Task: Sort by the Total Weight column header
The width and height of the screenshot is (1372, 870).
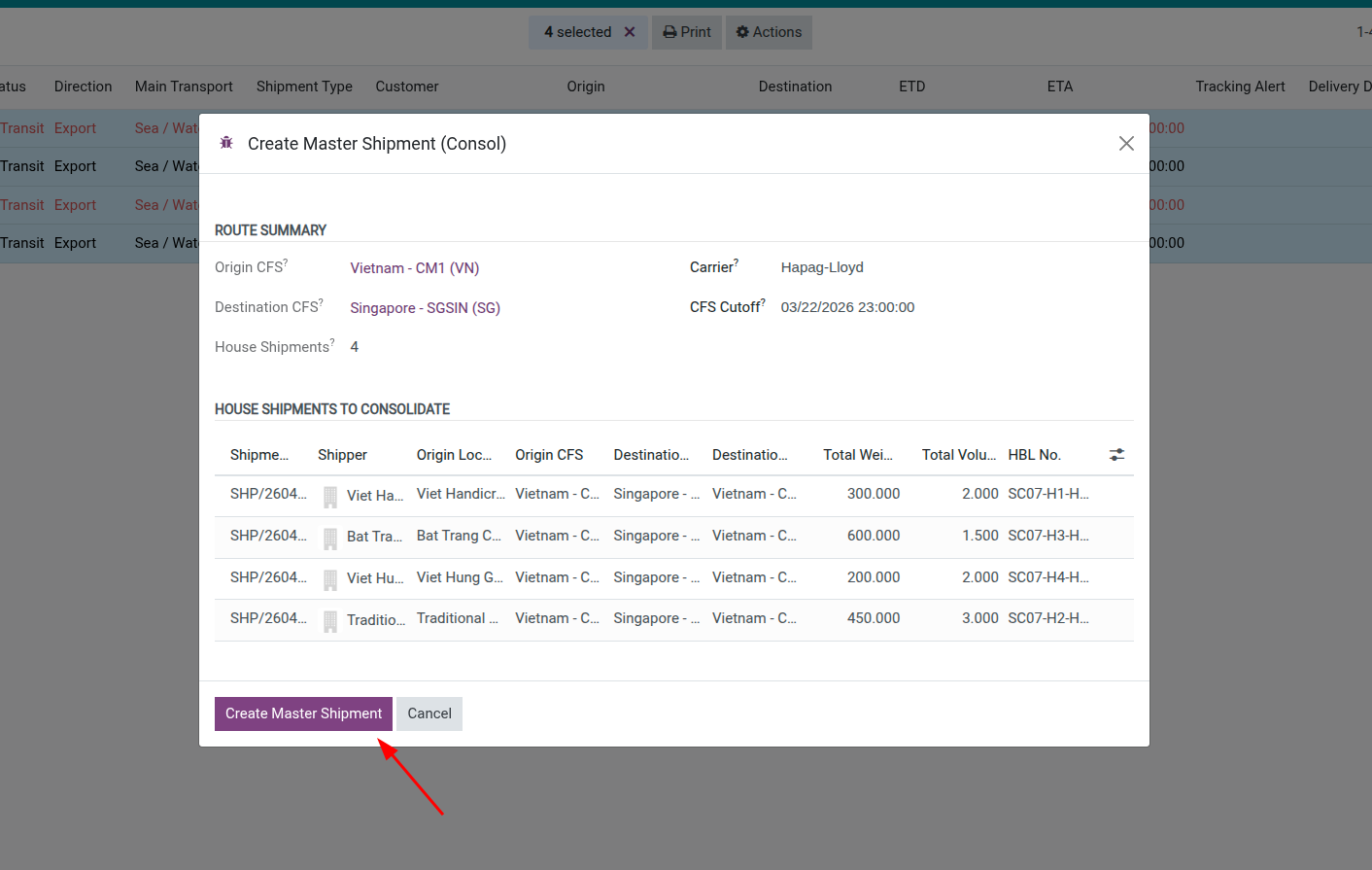Action: 859,454
